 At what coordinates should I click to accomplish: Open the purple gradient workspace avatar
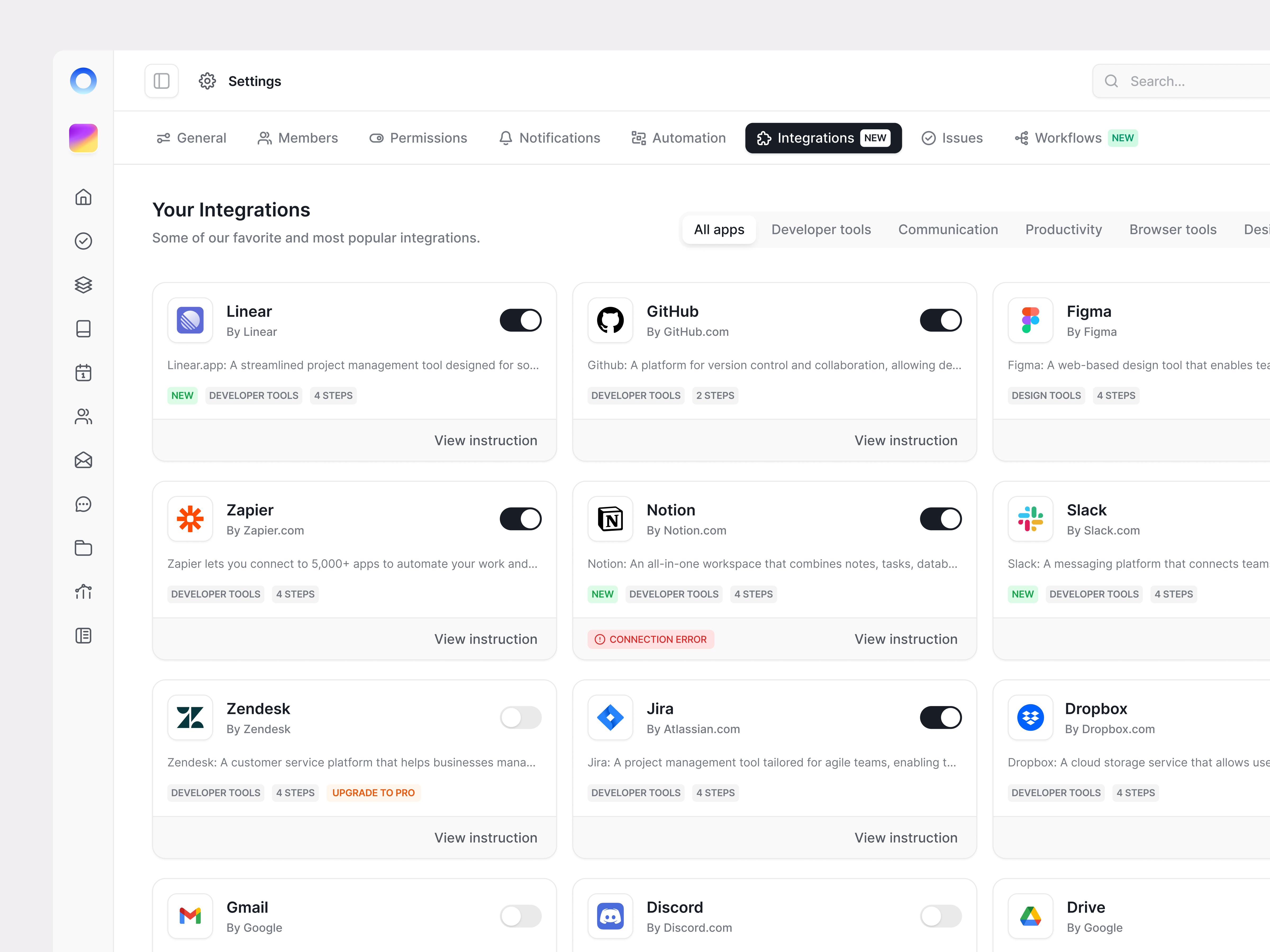click(x=83, y=138)
